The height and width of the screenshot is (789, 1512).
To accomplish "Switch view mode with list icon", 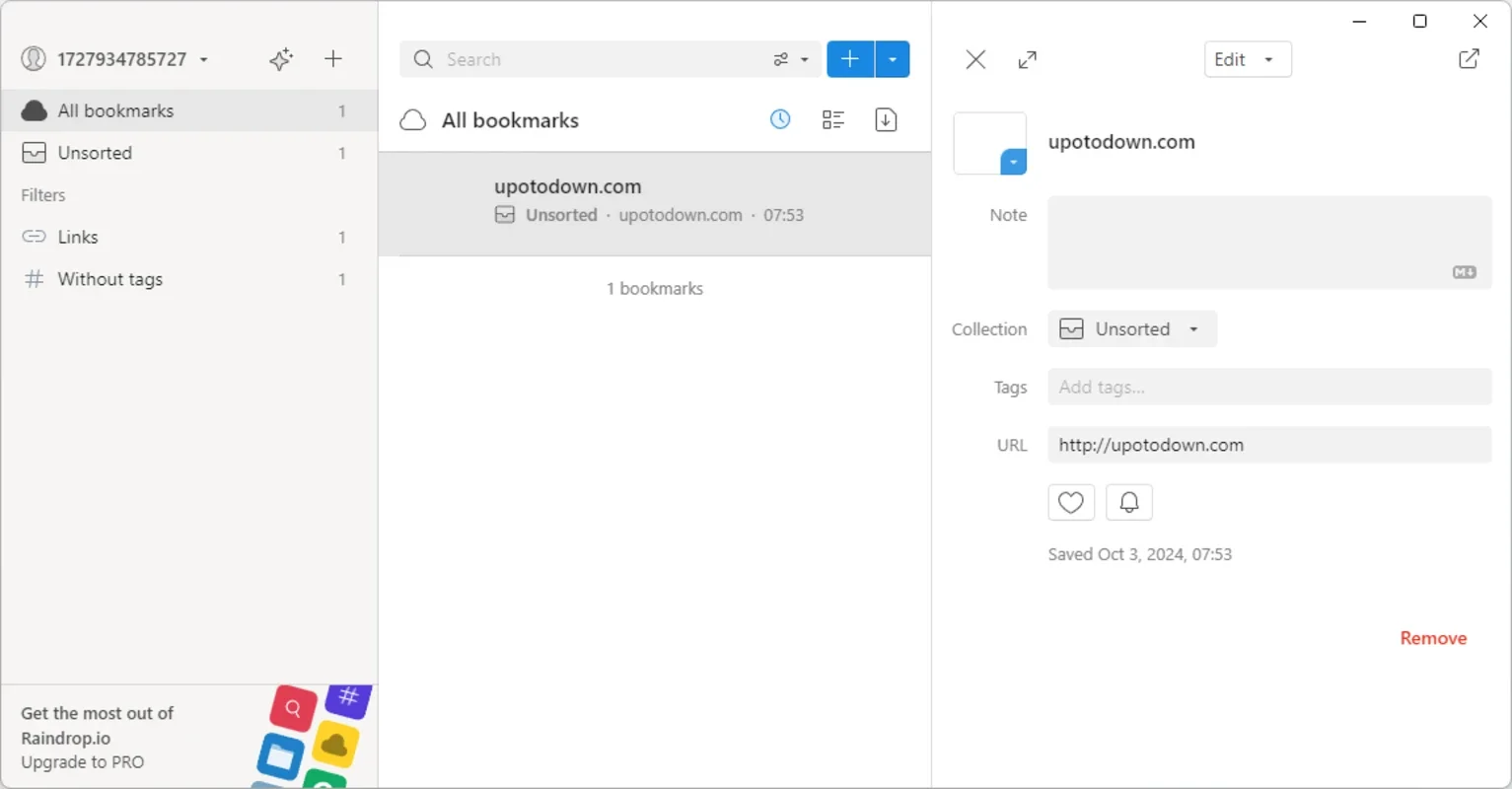I will [833, 119].
